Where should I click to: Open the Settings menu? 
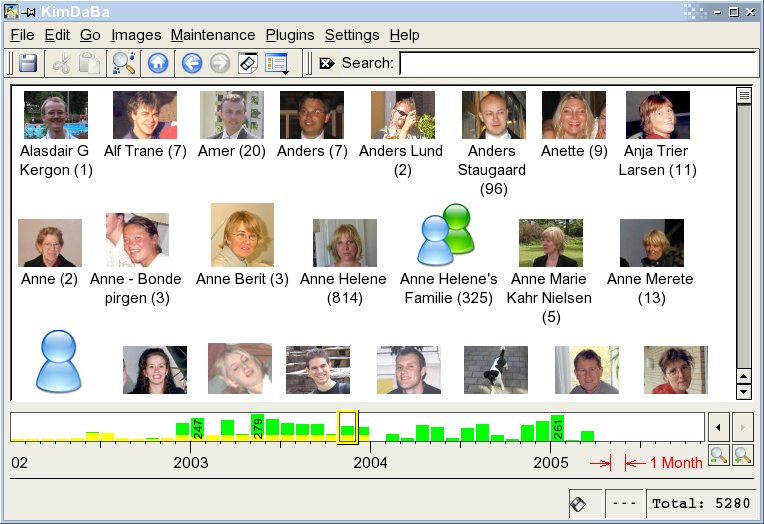(x=352, y=35)
